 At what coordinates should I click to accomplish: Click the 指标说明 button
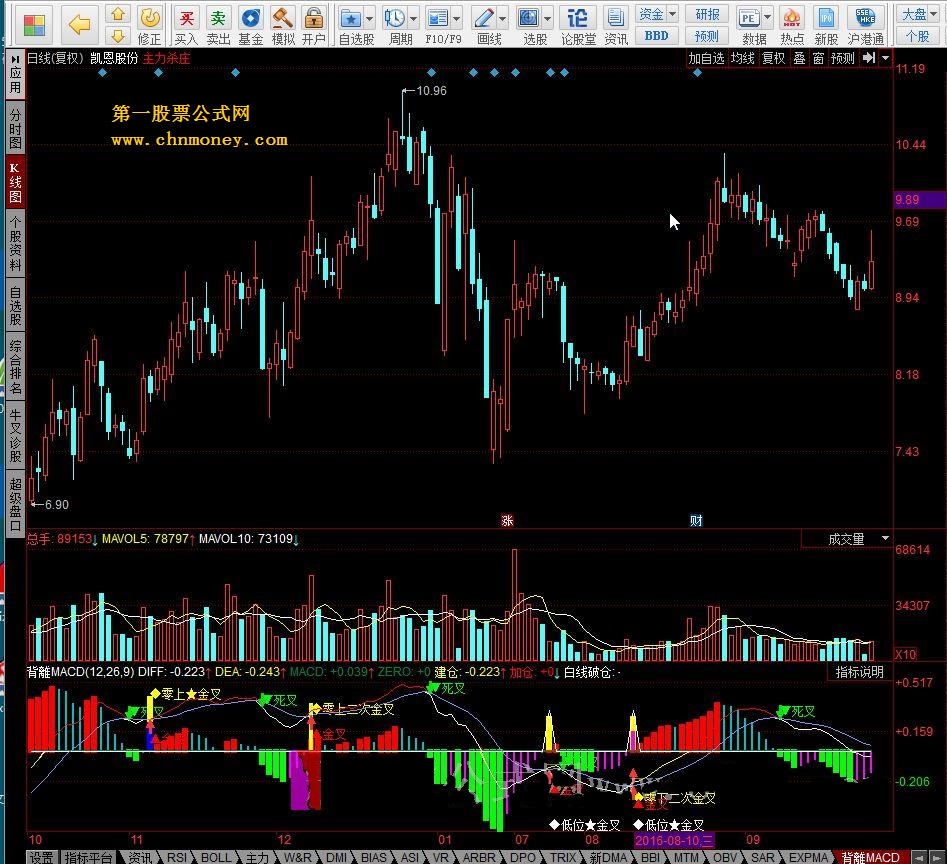pyautogui.click(x=859, y=671)
